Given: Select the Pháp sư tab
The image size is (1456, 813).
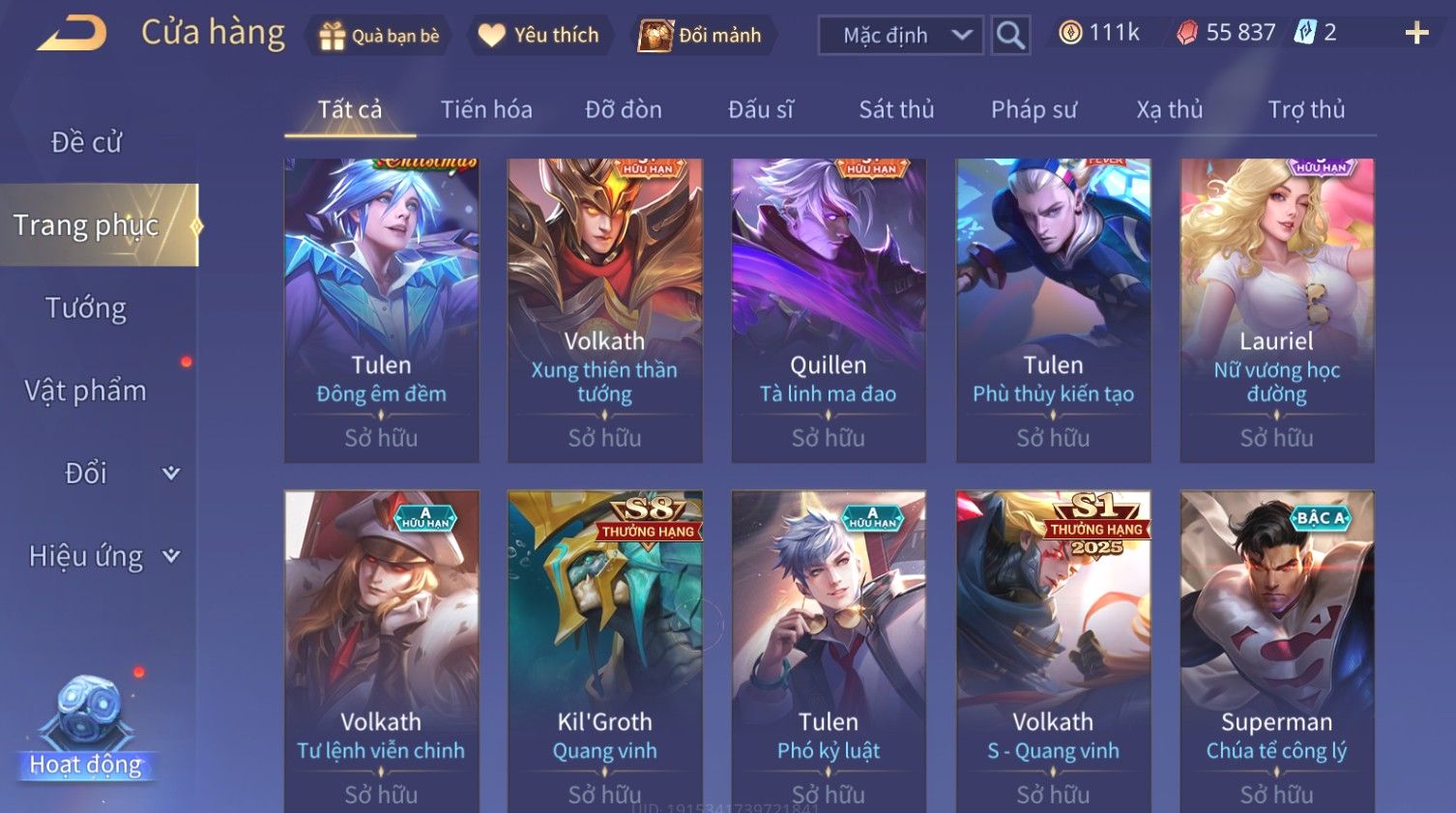Looking at the screenshot, I should pyautogui.click(x=1033, y=110).
